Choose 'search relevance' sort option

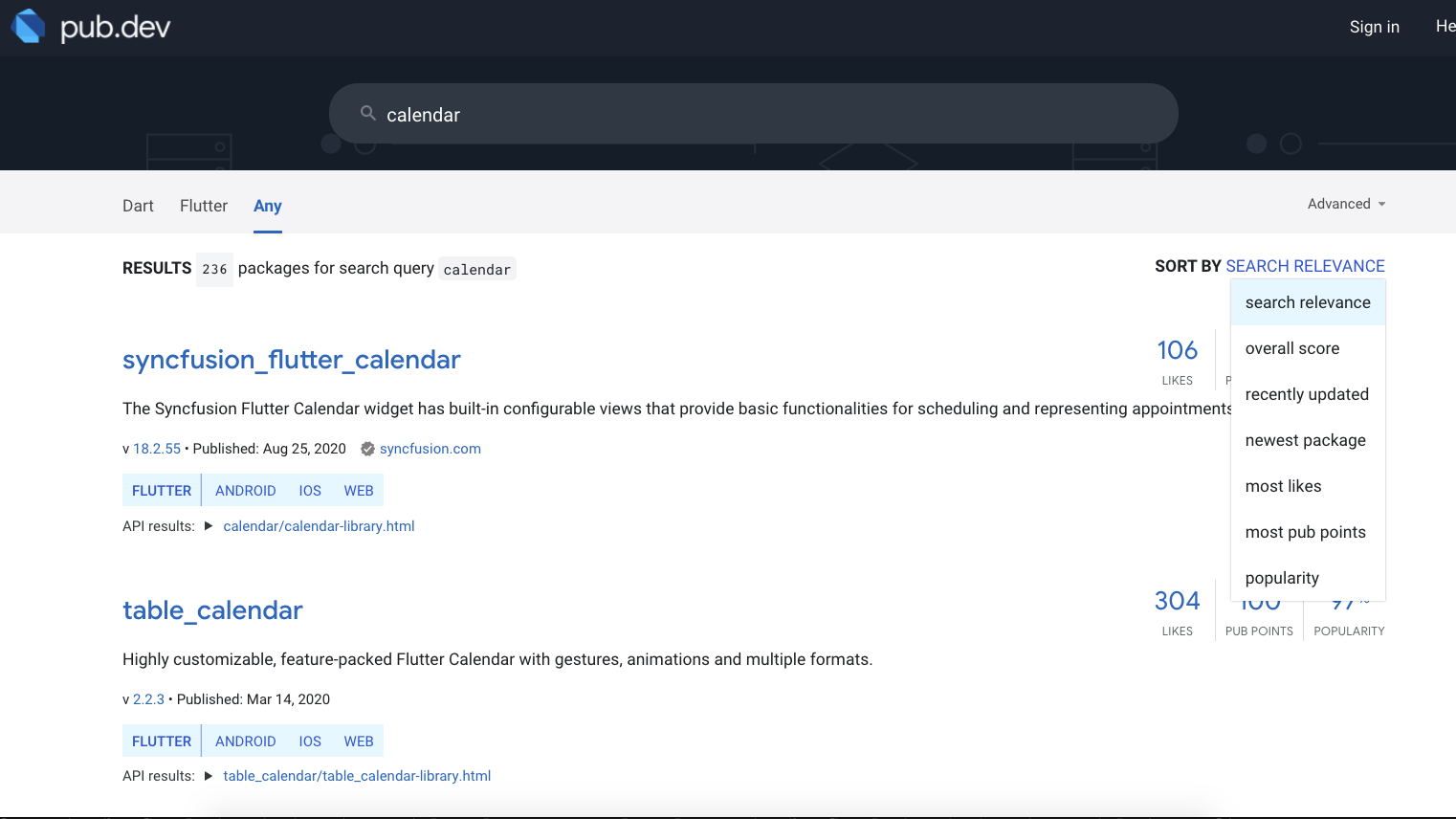coord(1308,302)
